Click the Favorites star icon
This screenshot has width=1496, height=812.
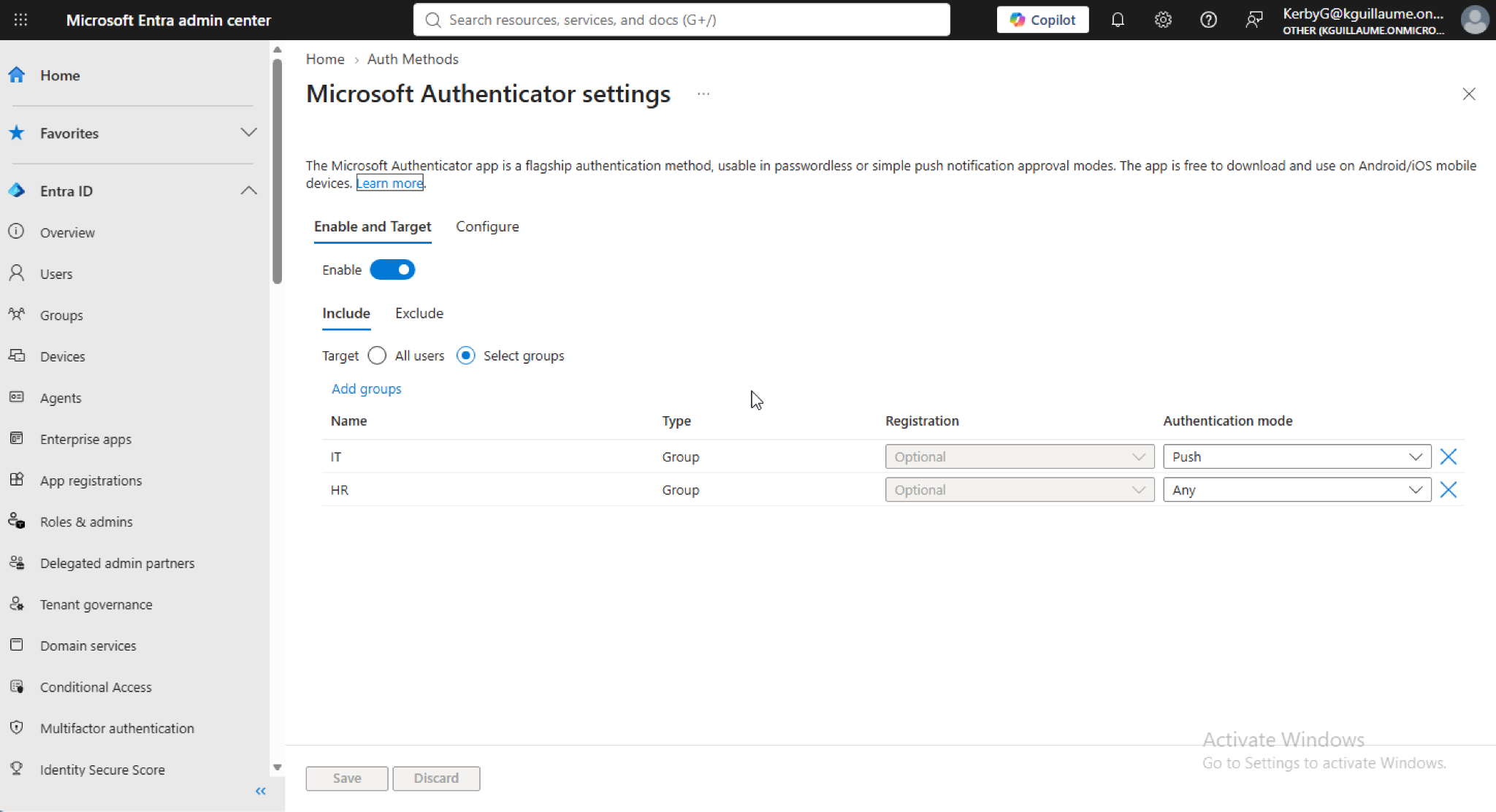(x=17, y=133)
